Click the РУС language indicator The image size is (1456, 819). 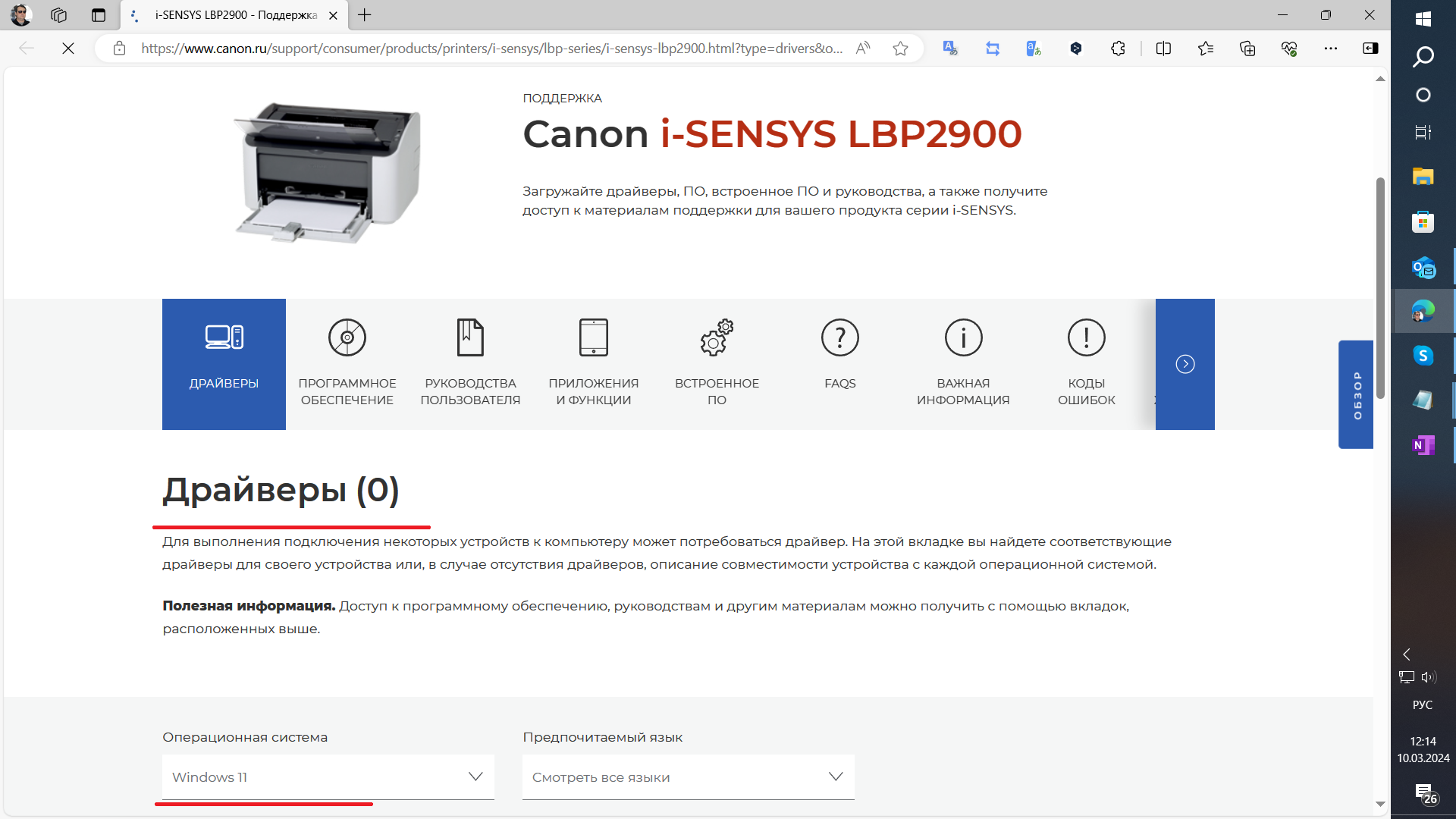click(x=1423, y=704)
